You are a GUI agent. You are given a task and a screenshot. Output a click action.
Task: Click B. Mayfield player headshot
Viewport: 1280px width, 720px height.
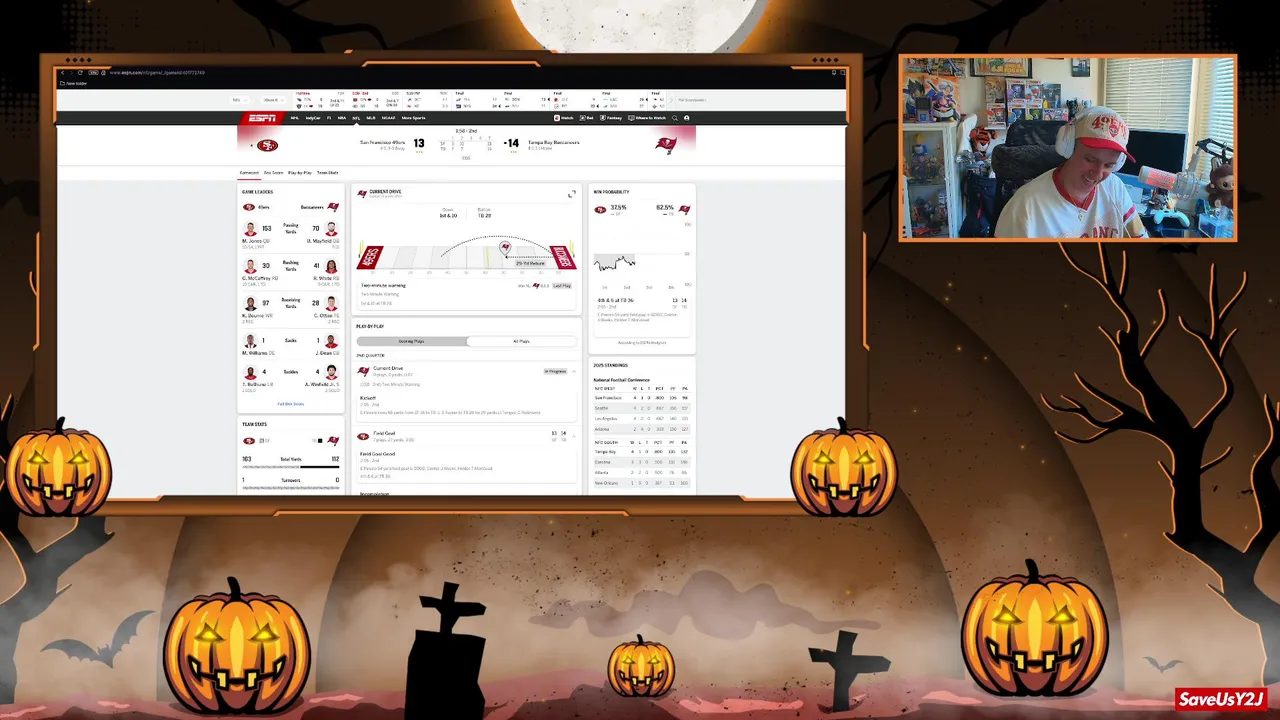pos(331,230)
